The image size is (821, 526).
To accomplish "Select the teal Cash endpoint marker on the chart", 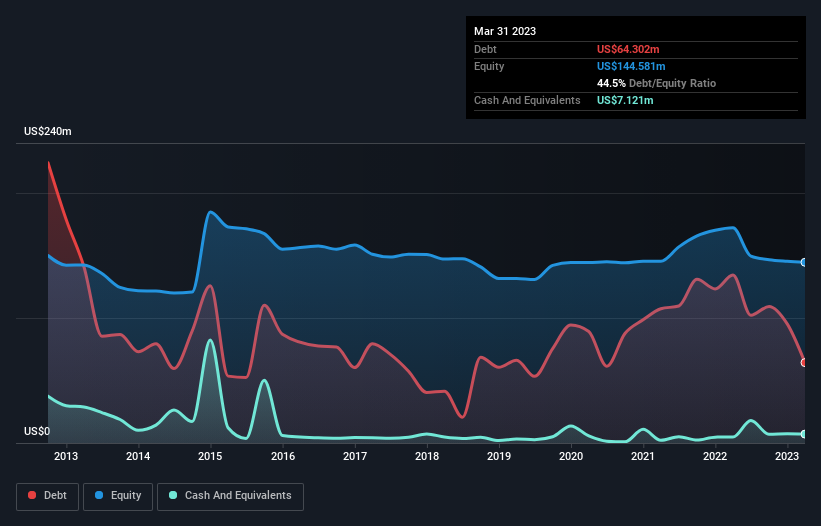I will [x=804, y=434].
